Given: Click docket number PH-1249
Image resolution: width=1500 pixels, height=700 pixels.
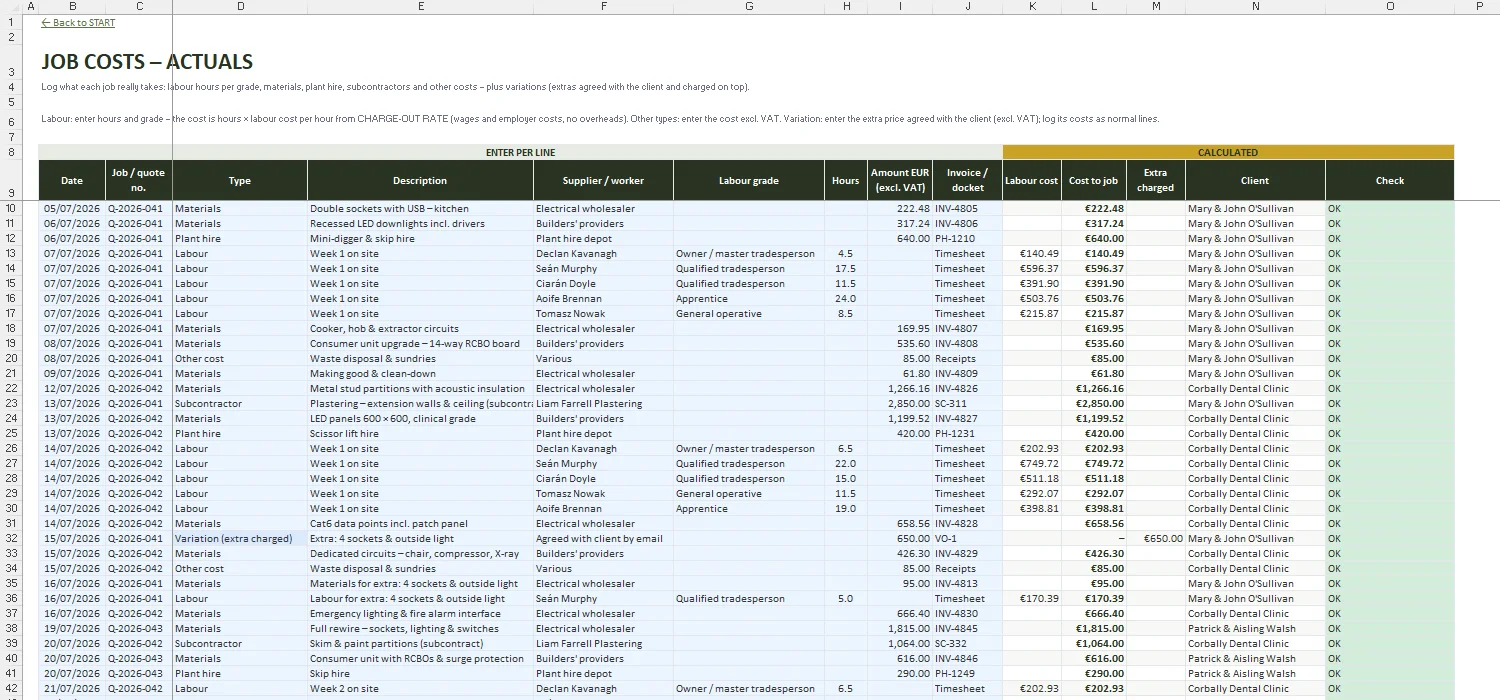Looking at the screenshot, I should (x=967, y=674).
